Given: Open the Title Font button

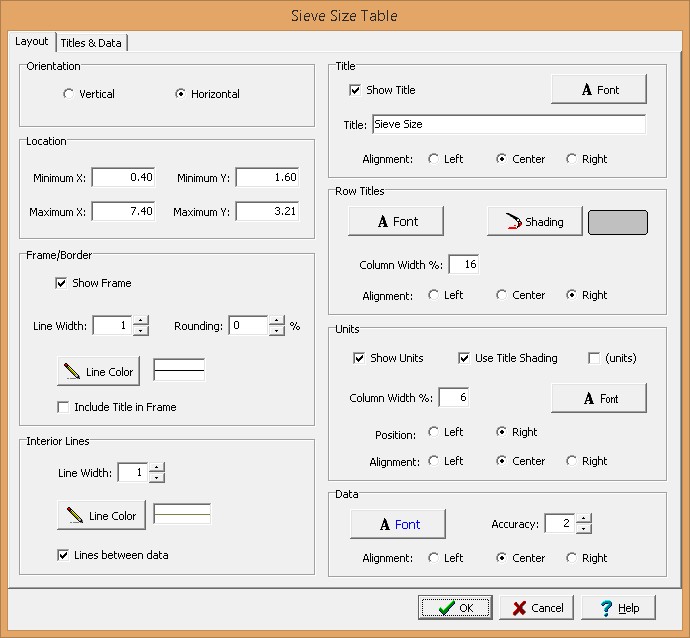Looking at the screenshot, I should point(598,90).
